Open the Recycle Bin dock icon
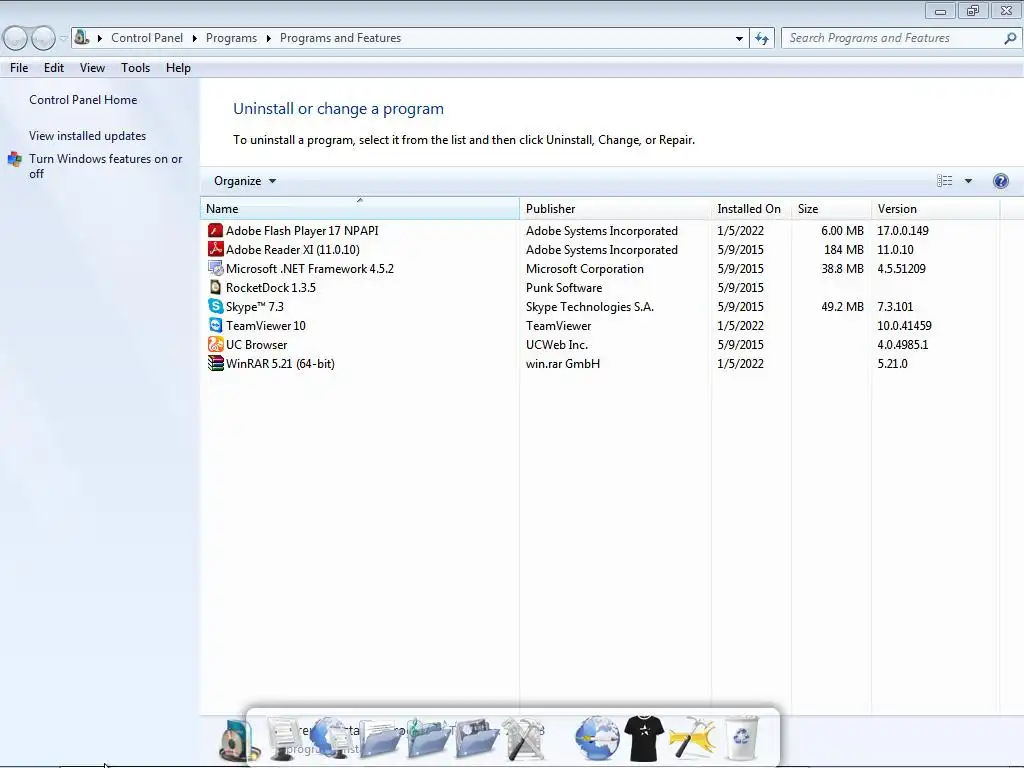 742,738
